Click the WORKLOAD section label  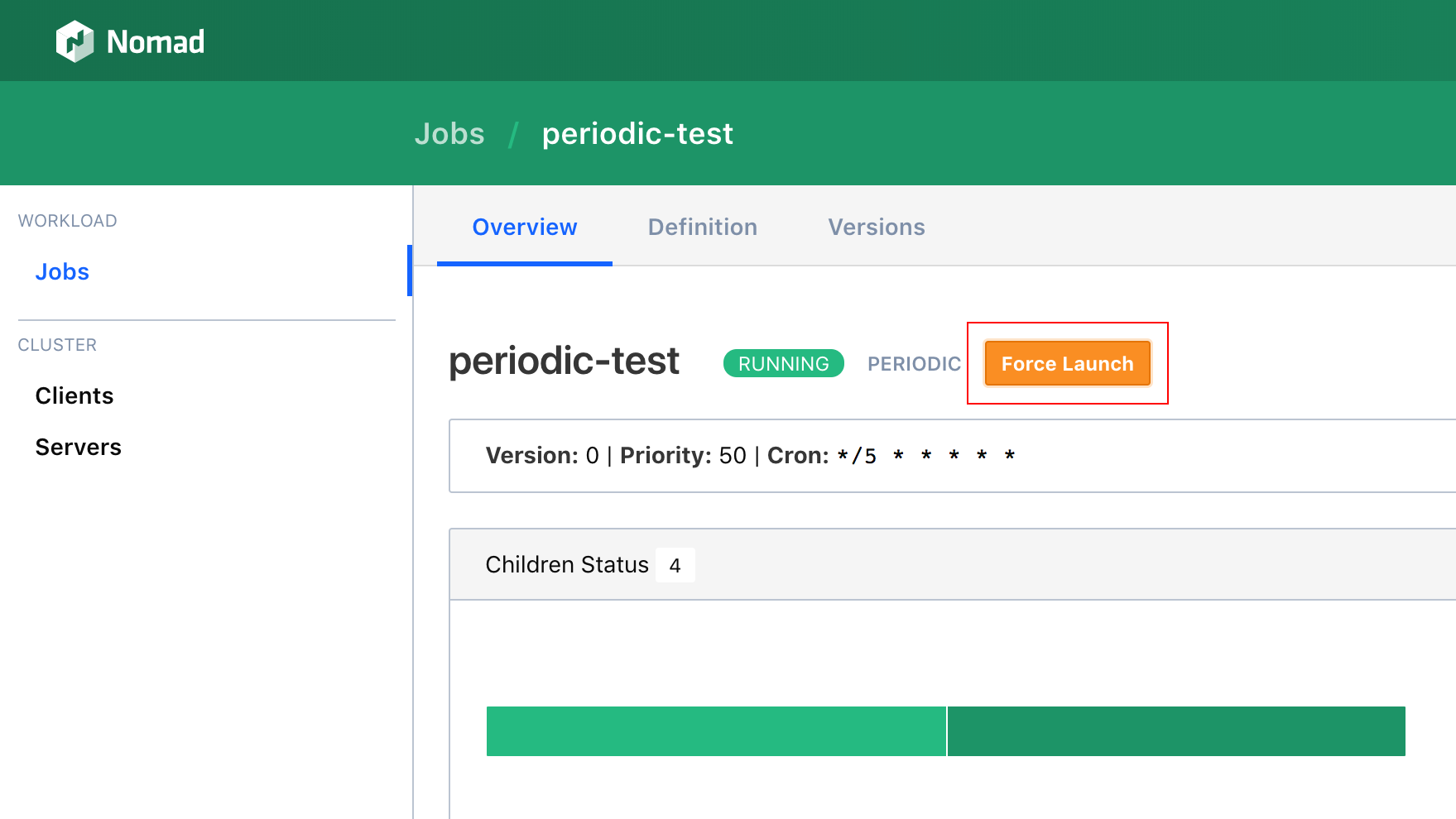pos(68,221)
